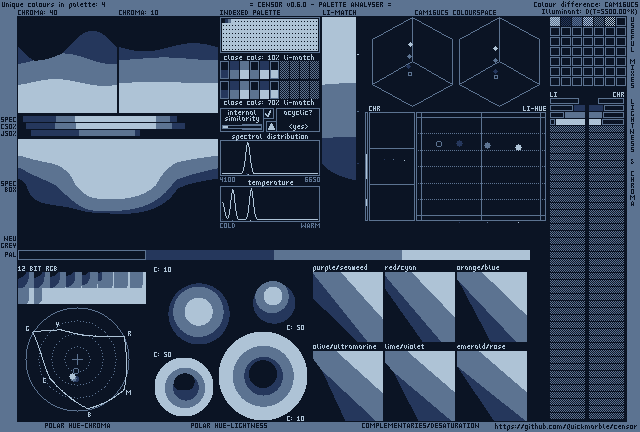Click the Y label on polar hue-chroma wheel
This screenshot has height=432, width=640.
(58, 324)
